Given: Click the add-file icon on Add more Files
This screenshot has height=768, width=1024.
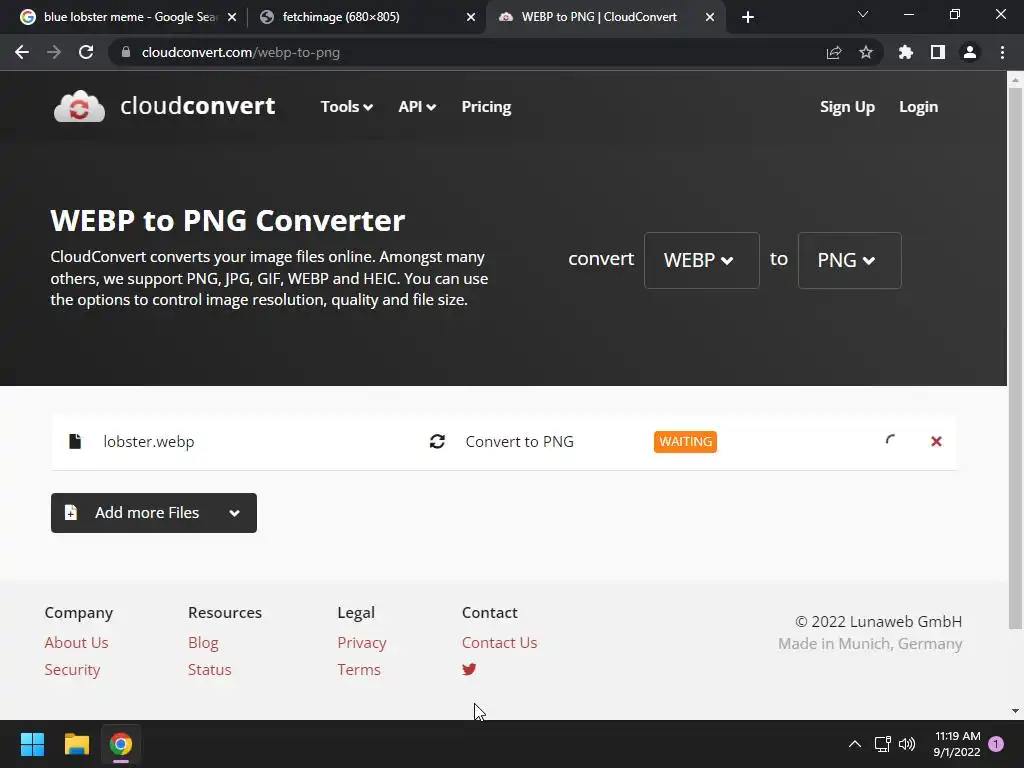Looking at the screenshot, I should click(71, 513).
